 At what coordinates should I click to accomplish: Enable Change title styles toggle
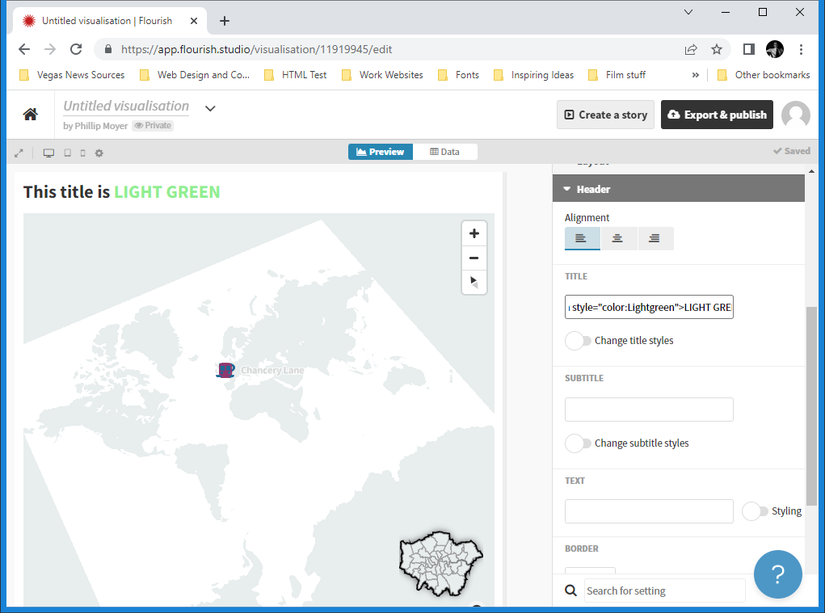click(578, 341)
